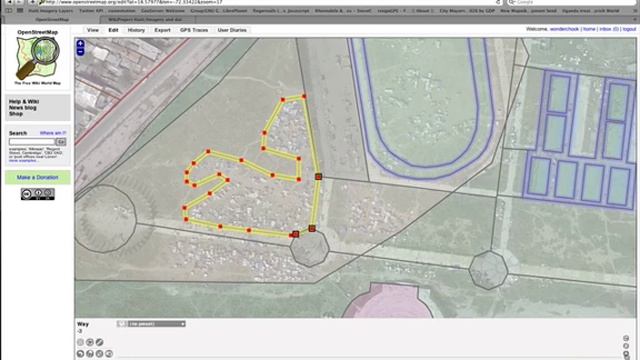
Task: Select the OpenStreetMap browser tab
Action: [x=52, y=19]
